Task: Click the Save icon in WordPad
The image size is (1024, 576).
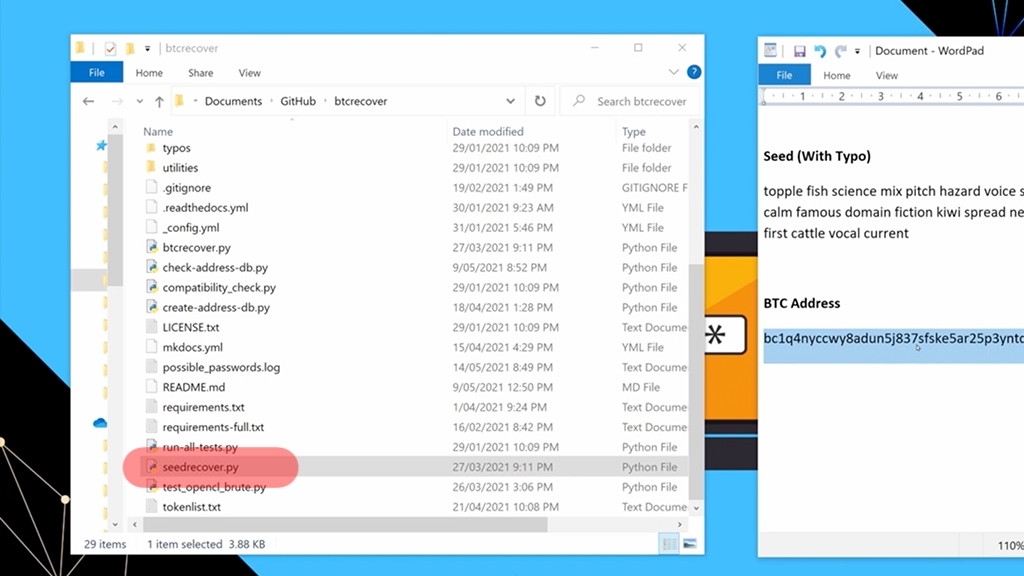Action: (x=800, y=51)
